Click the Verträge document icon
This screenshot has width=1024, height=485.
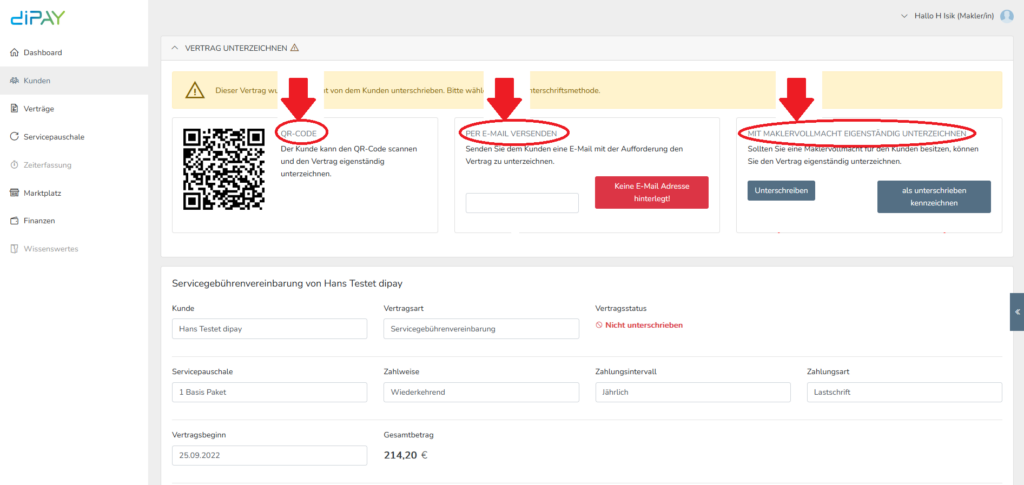click(14, 108)
